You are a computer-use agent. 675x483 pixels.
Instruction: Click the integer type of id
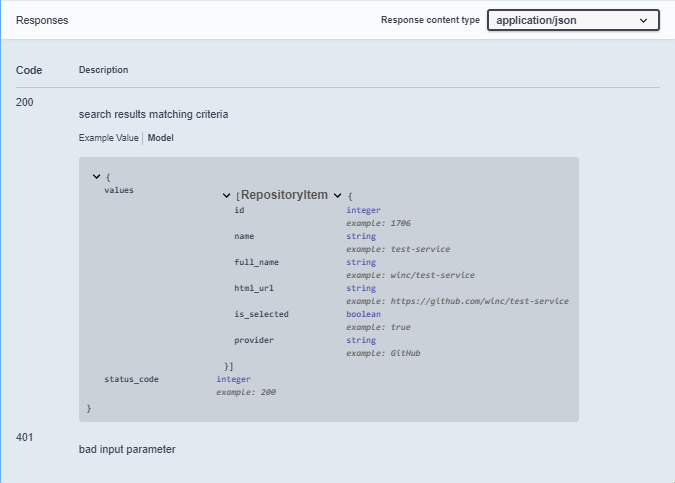(x=363, y=210)
